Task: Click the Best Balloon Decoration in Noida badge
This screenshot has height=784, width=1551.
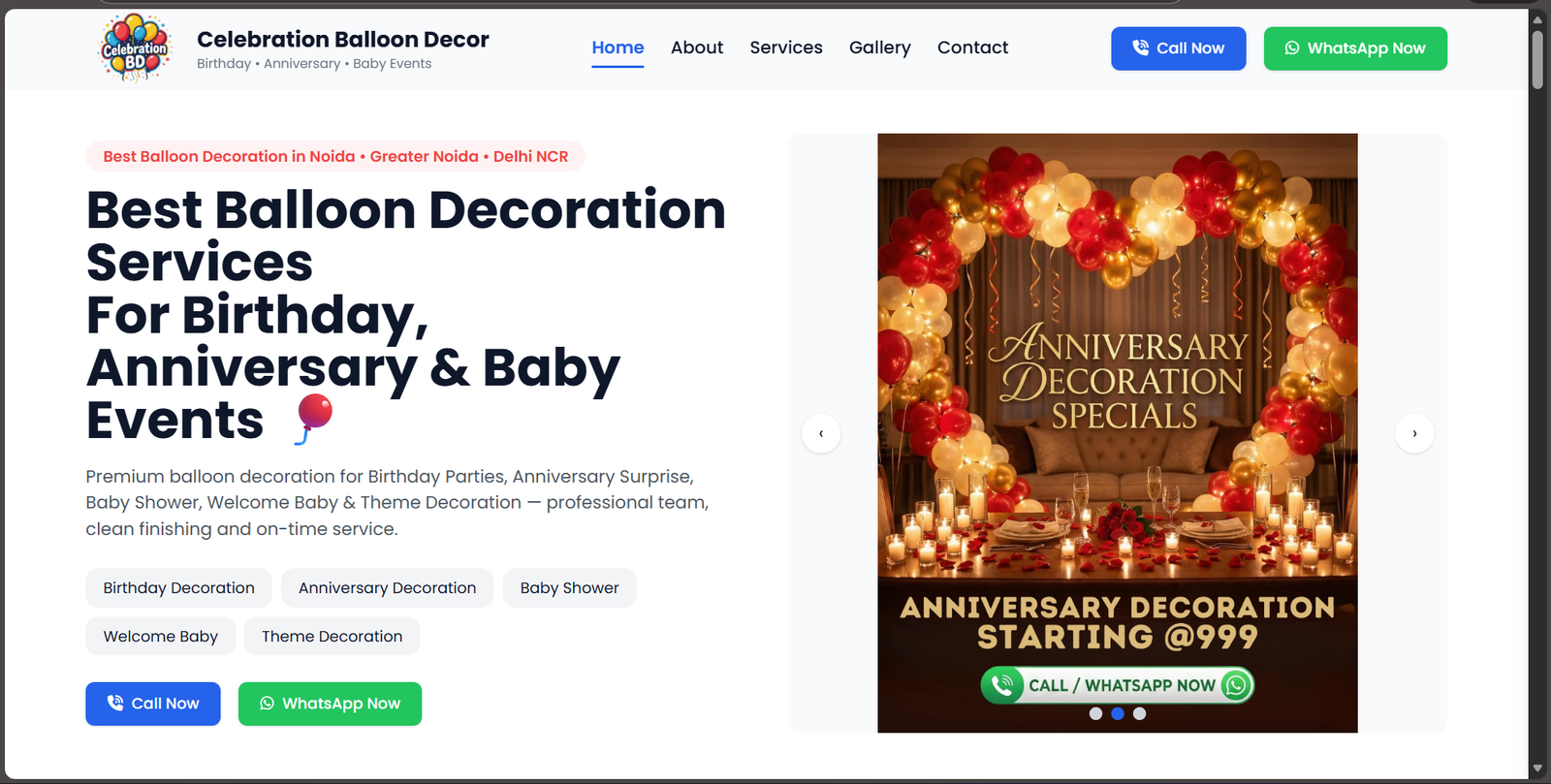Action: 335,156
